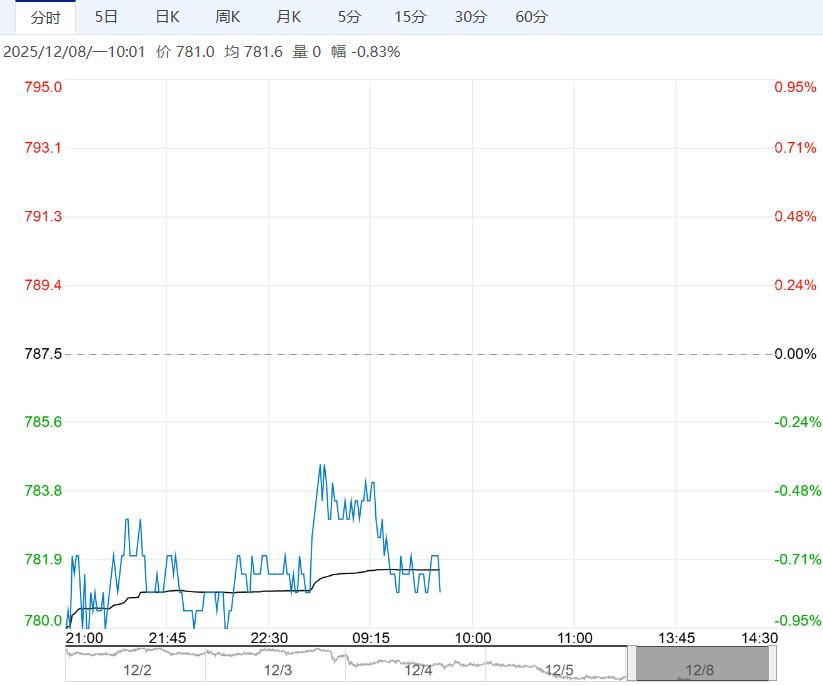The width and height of the screenshot is (823, 685).
Task: Click the 14:30 label at chart right edge
Action: tap(758, 636)
